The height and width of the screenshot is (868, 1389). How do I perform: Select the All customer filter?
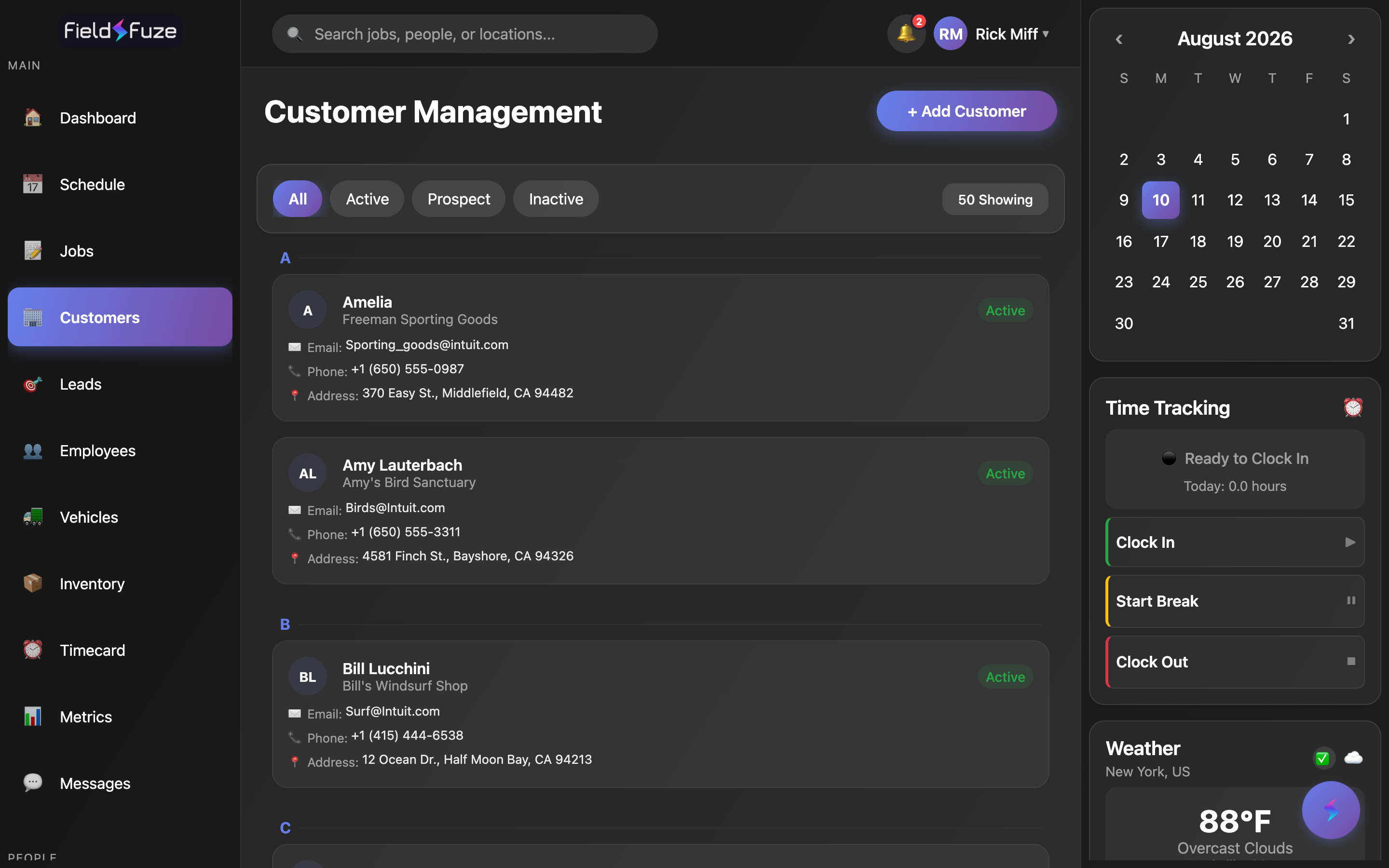click(x=297, y=199)
